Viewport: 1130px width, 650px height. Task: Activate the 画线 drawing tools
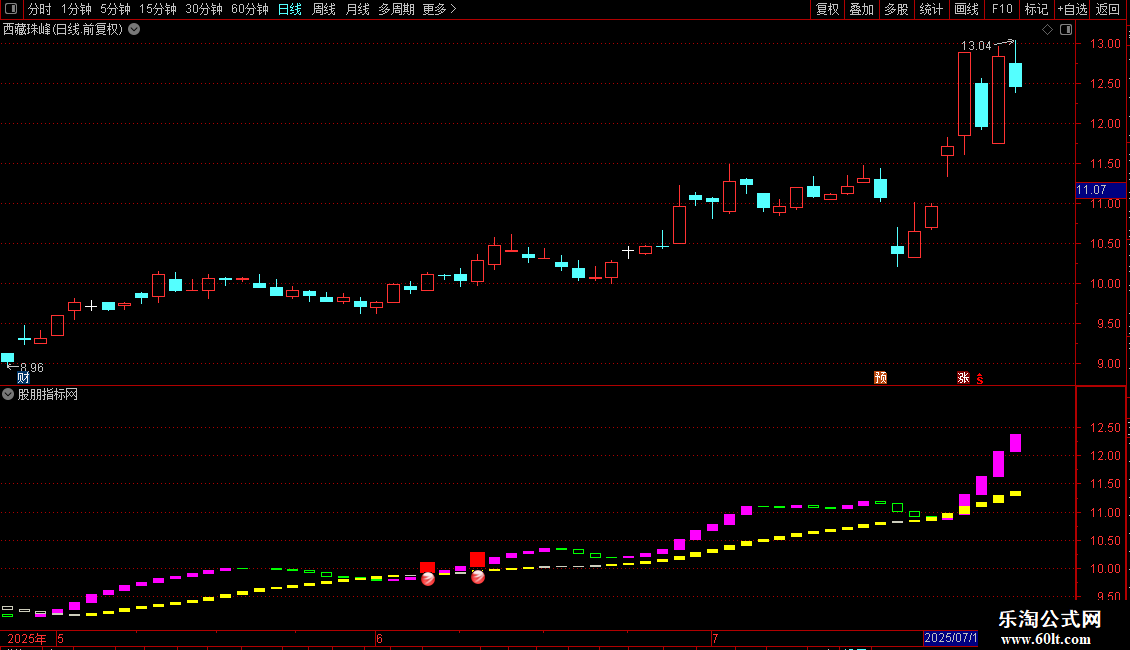[966, 9]
